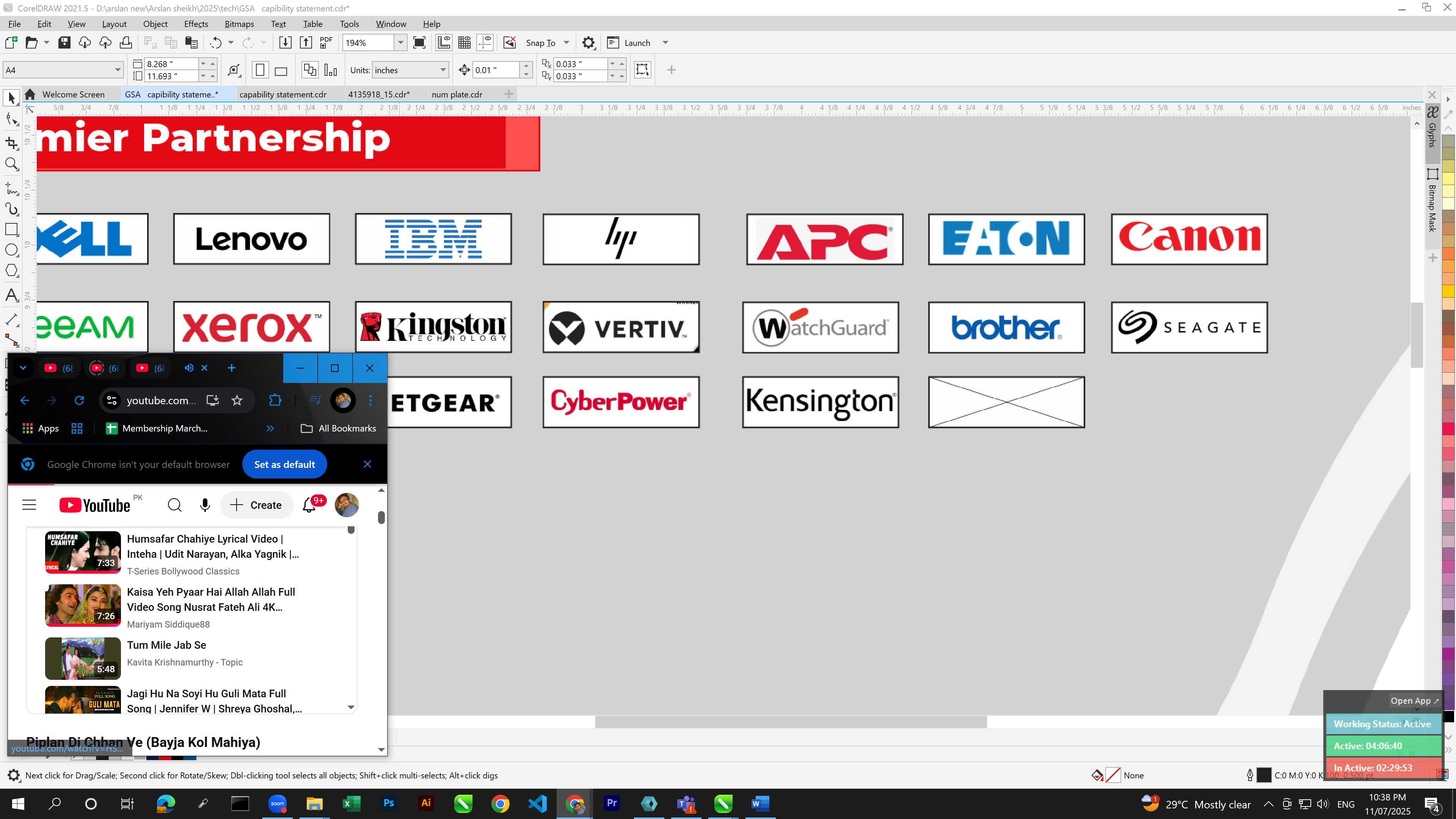Click Open App in tracker widget
Screen dimensions: 1456x819
1415,700
